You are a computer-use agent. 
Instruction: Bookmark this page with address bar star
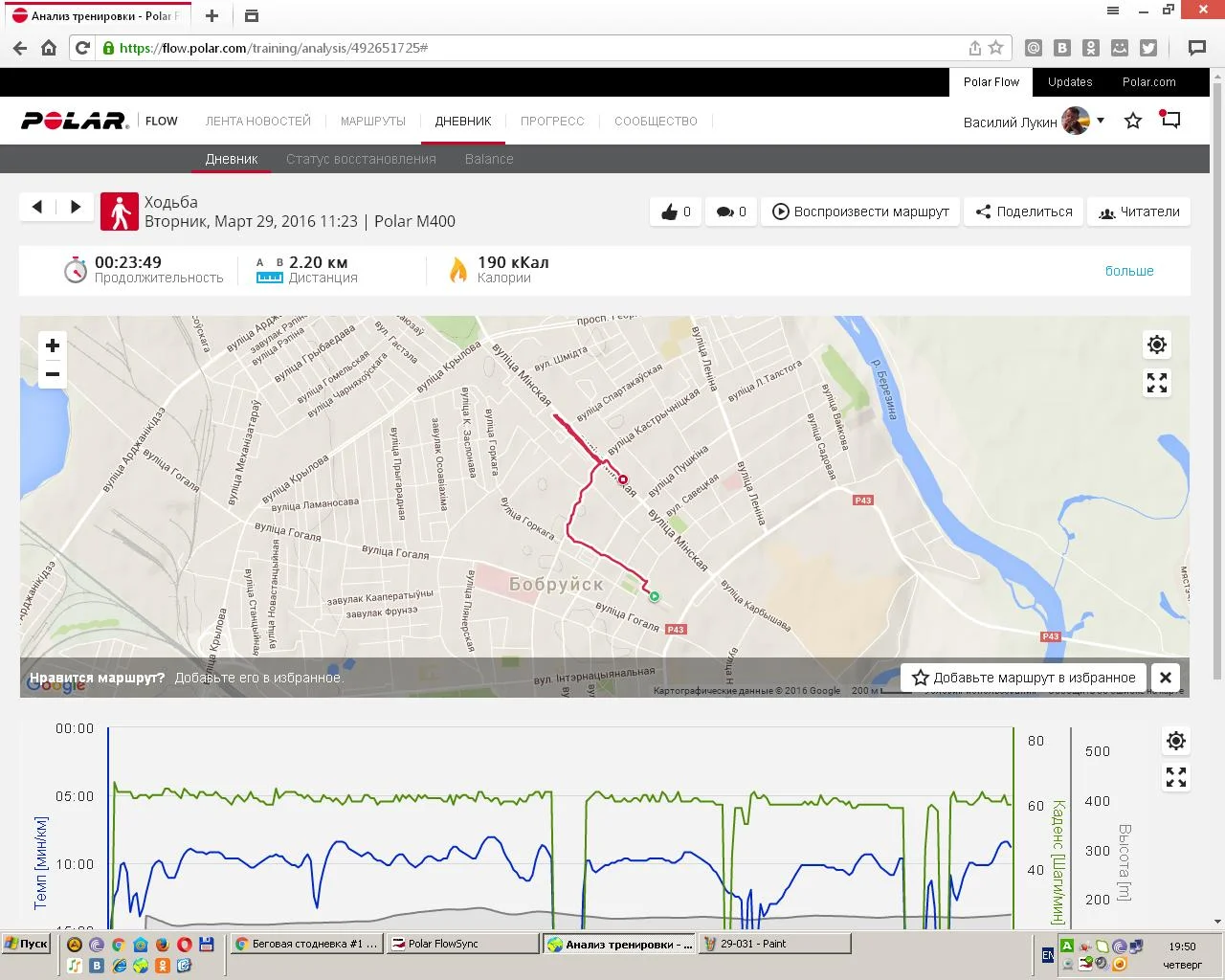pos(996,48)
